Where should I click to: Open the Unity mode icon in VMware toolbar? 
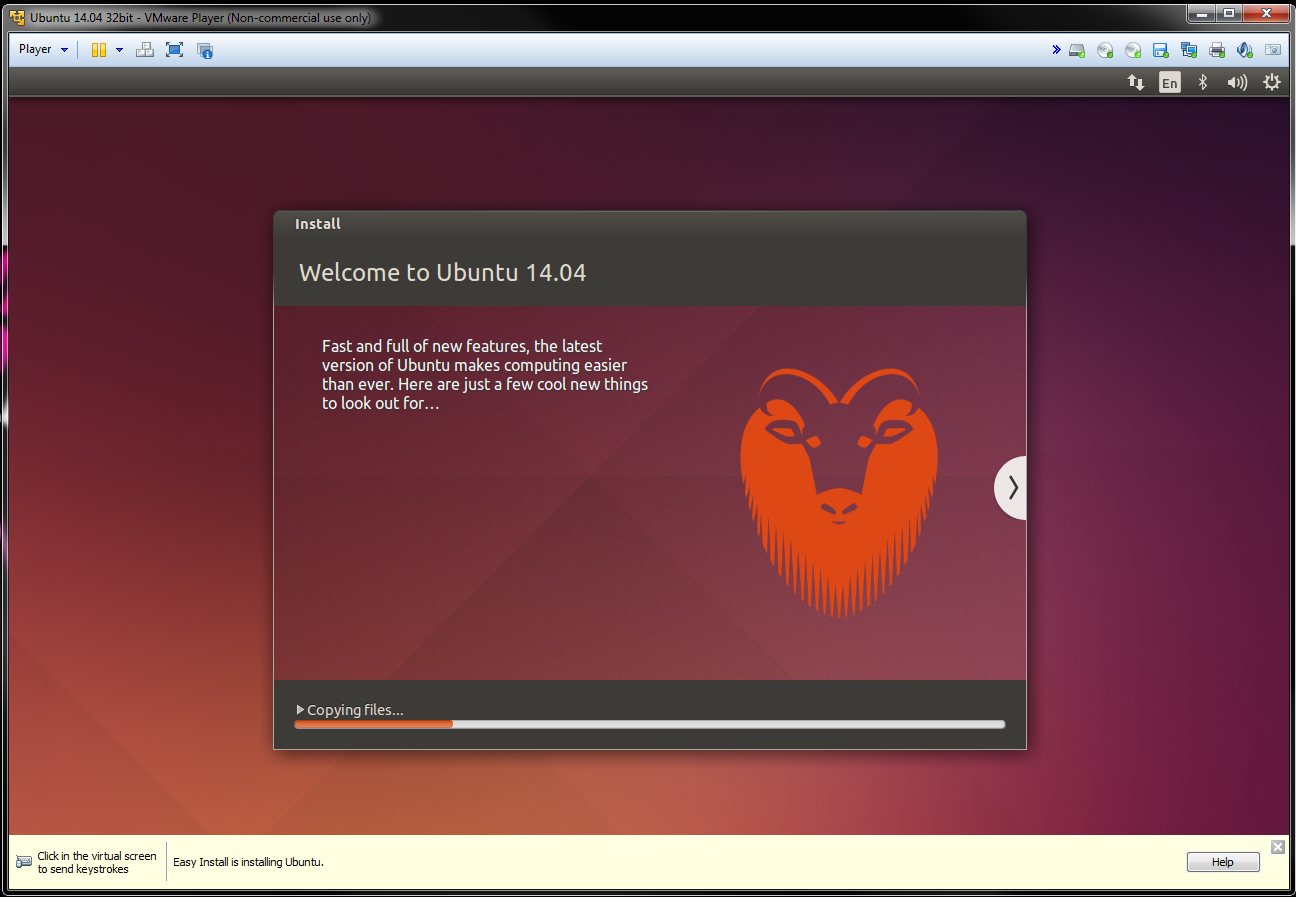(x=205, y=50)
